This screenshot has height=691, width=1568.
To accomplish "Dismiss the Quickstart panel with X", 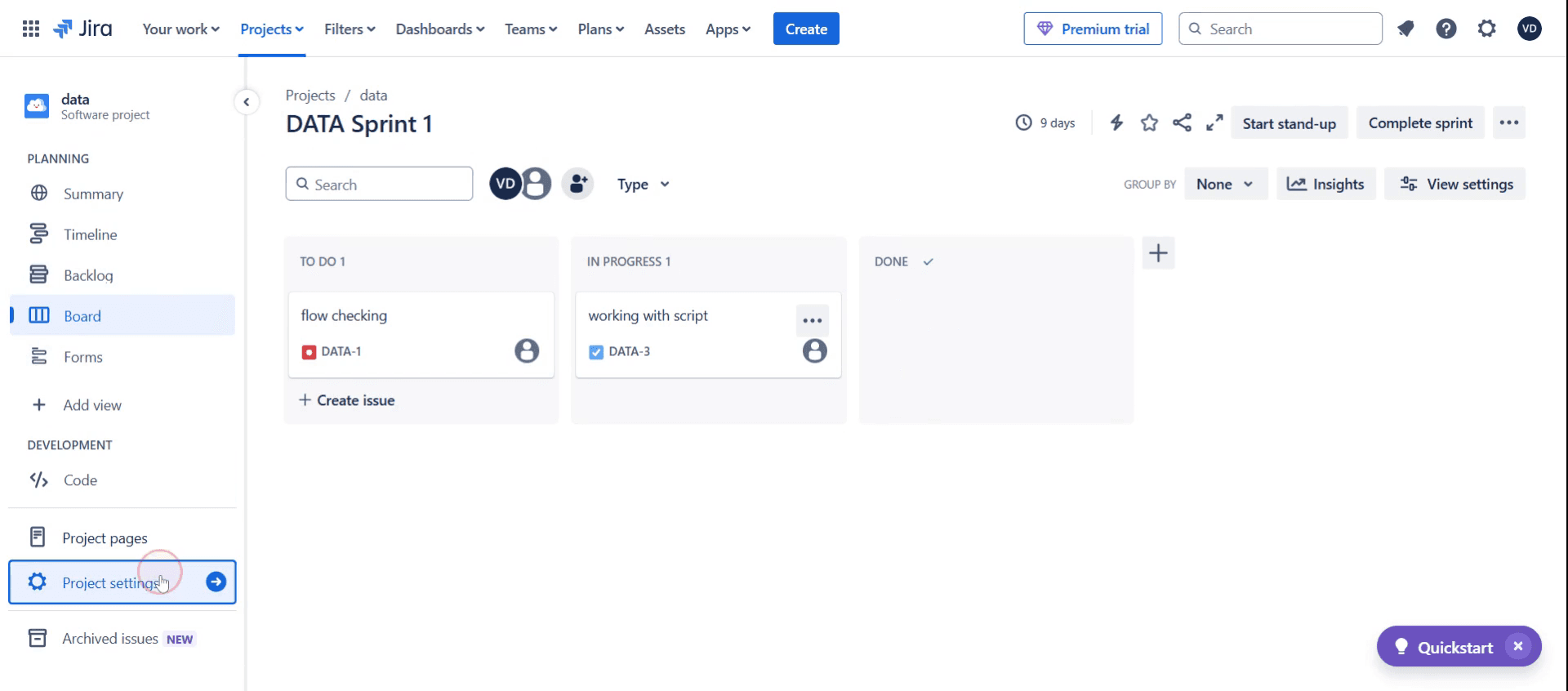I will pos(1518,646).
